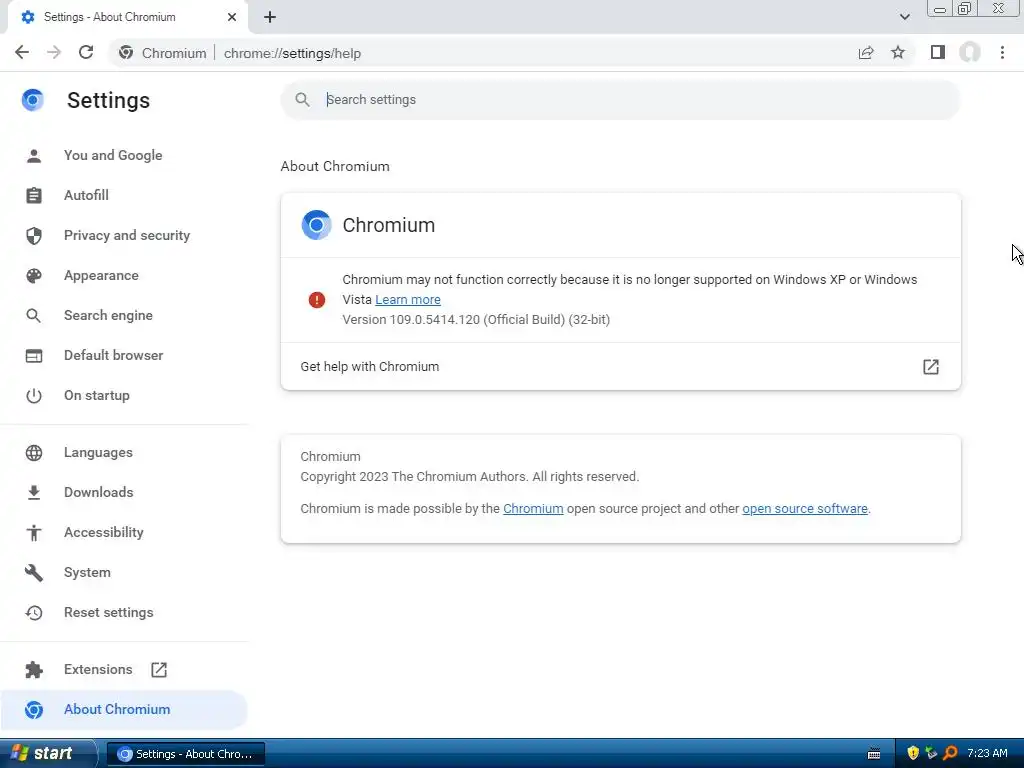The image size is (1024, 768).
Task: Share this page icon in address bar
Action: [x=866, y=53]
